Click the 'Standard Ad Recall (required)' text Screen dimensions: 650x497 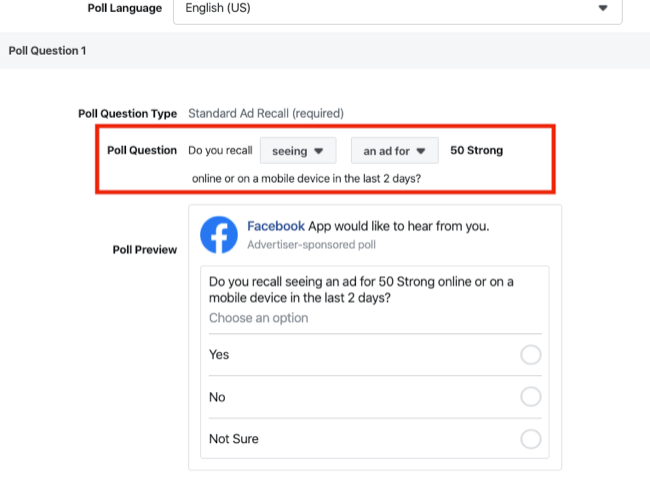point(266,114)
